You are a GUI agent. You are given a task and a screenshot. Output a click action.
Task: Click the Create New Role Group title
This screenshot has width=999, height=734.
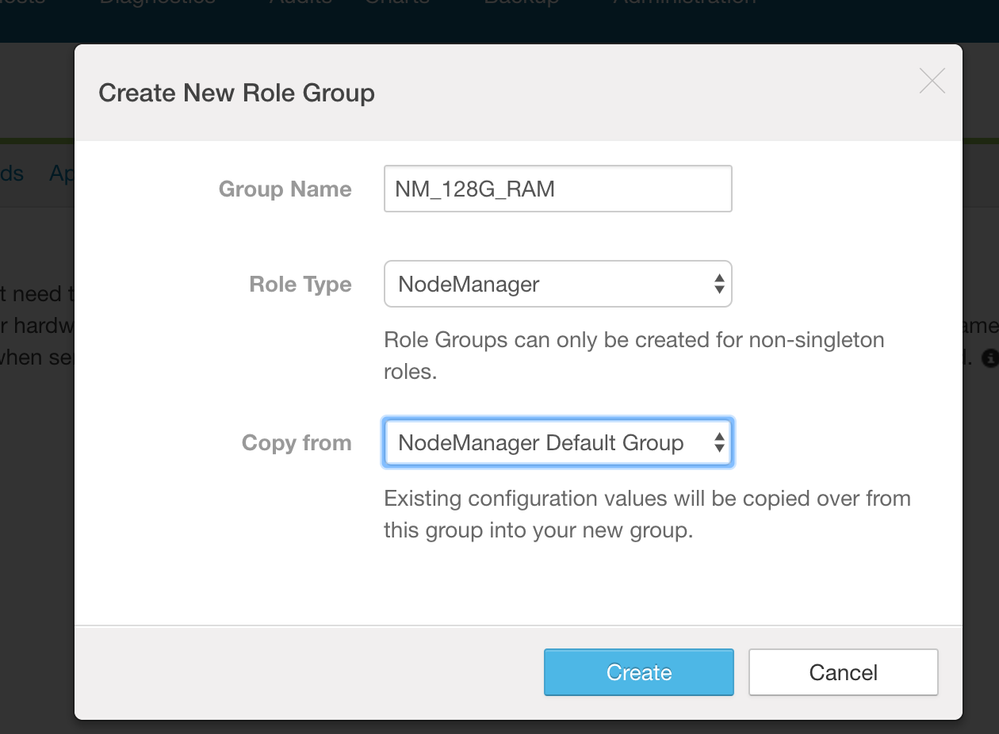point(236,93)
